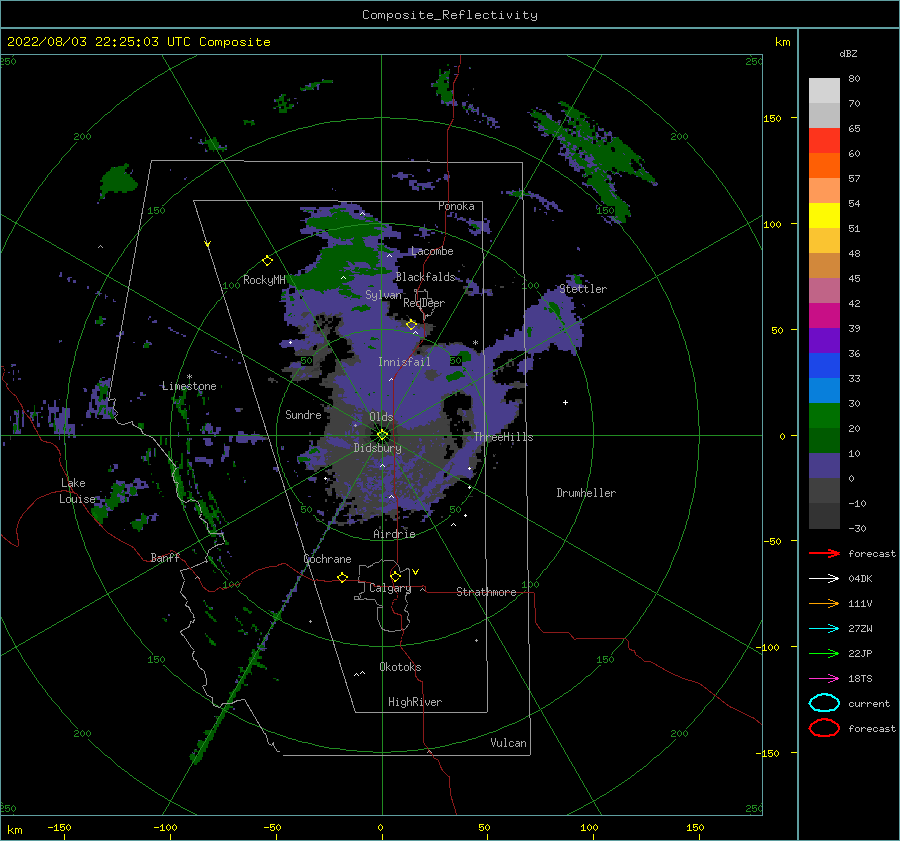
Task: Click the dBZ legend heading
Action: tap(848, 54)
